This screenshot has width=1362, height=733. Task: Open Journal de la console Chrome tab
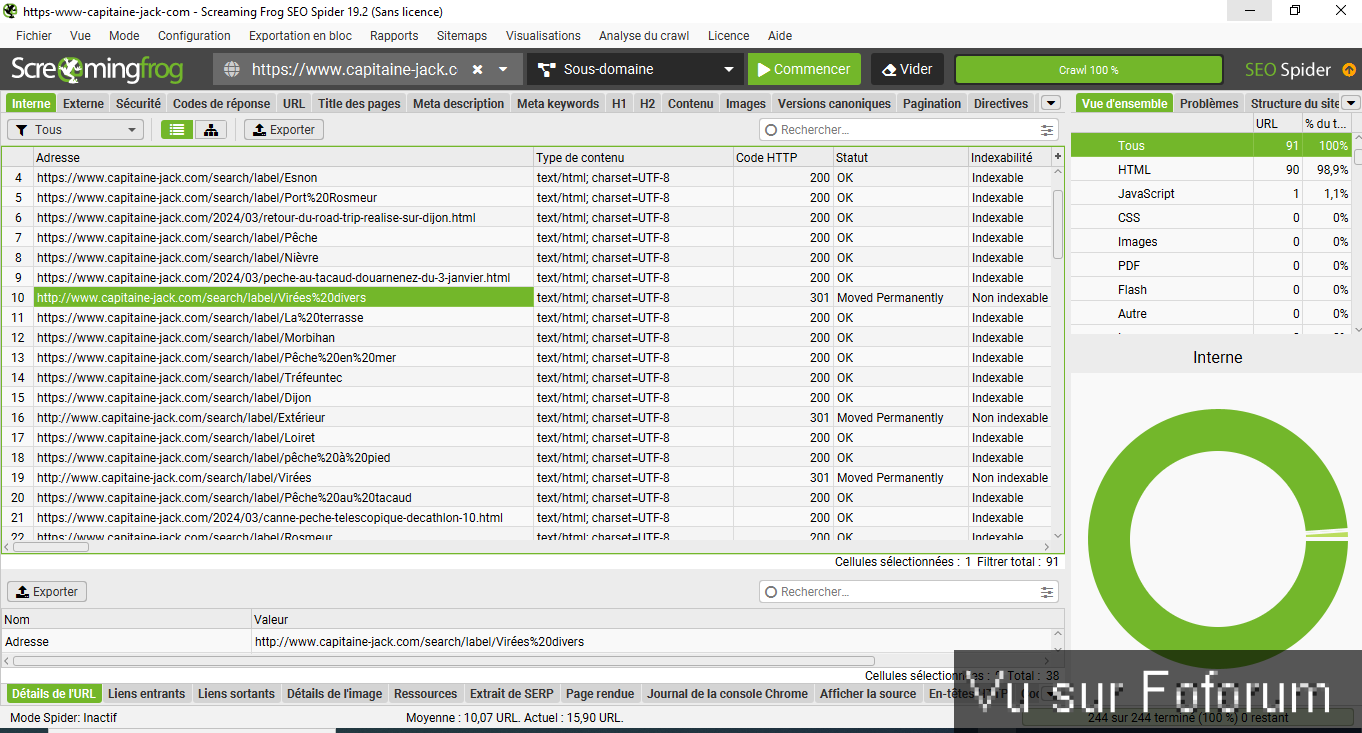[x=727, y=693]
